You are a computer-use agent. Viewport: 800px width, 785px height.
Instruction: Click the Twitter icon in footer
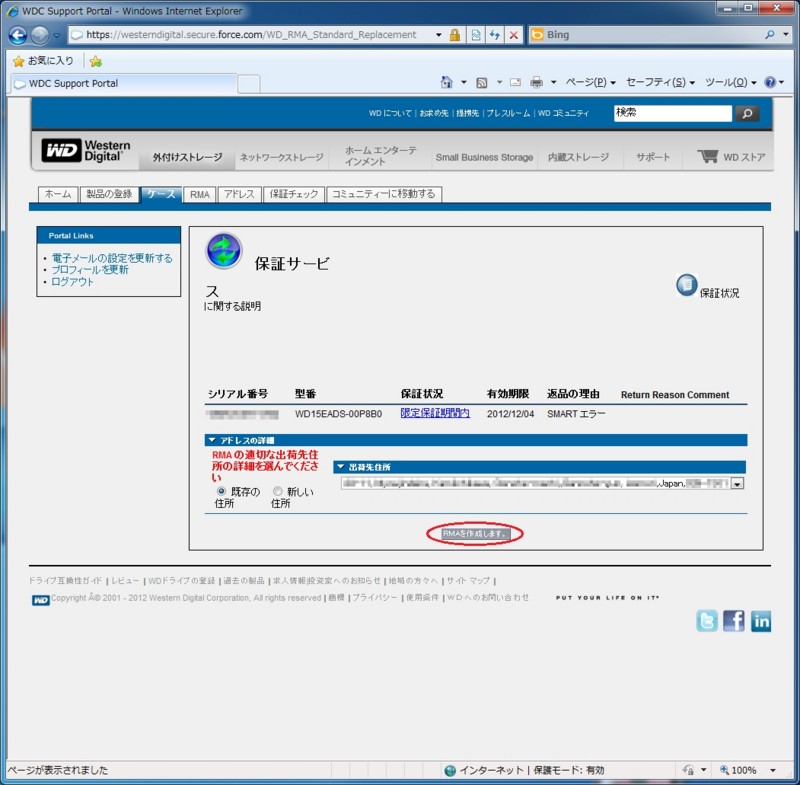pyautogui.click(x=707, y=621)
